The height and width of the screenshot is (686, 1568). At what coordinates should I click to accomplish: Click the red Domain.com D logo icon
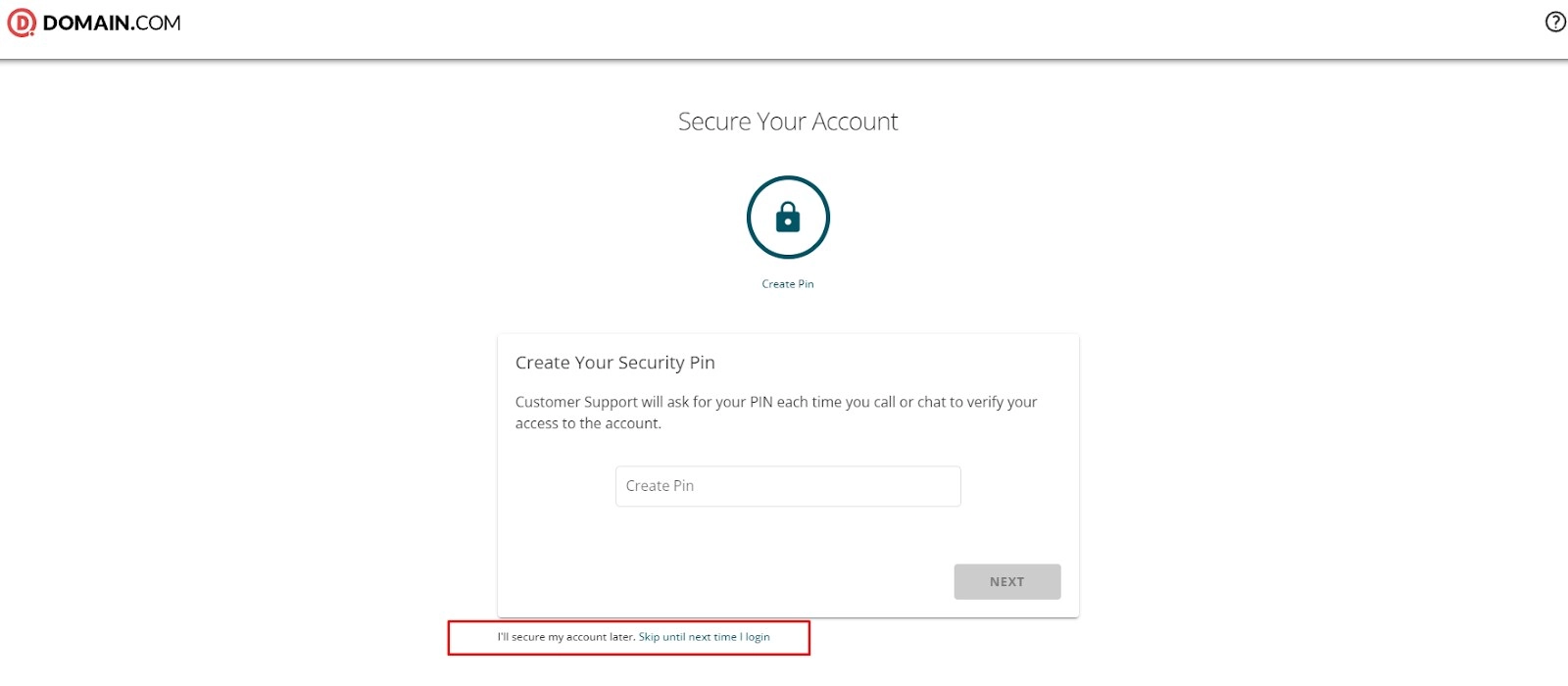coord(21,23)
